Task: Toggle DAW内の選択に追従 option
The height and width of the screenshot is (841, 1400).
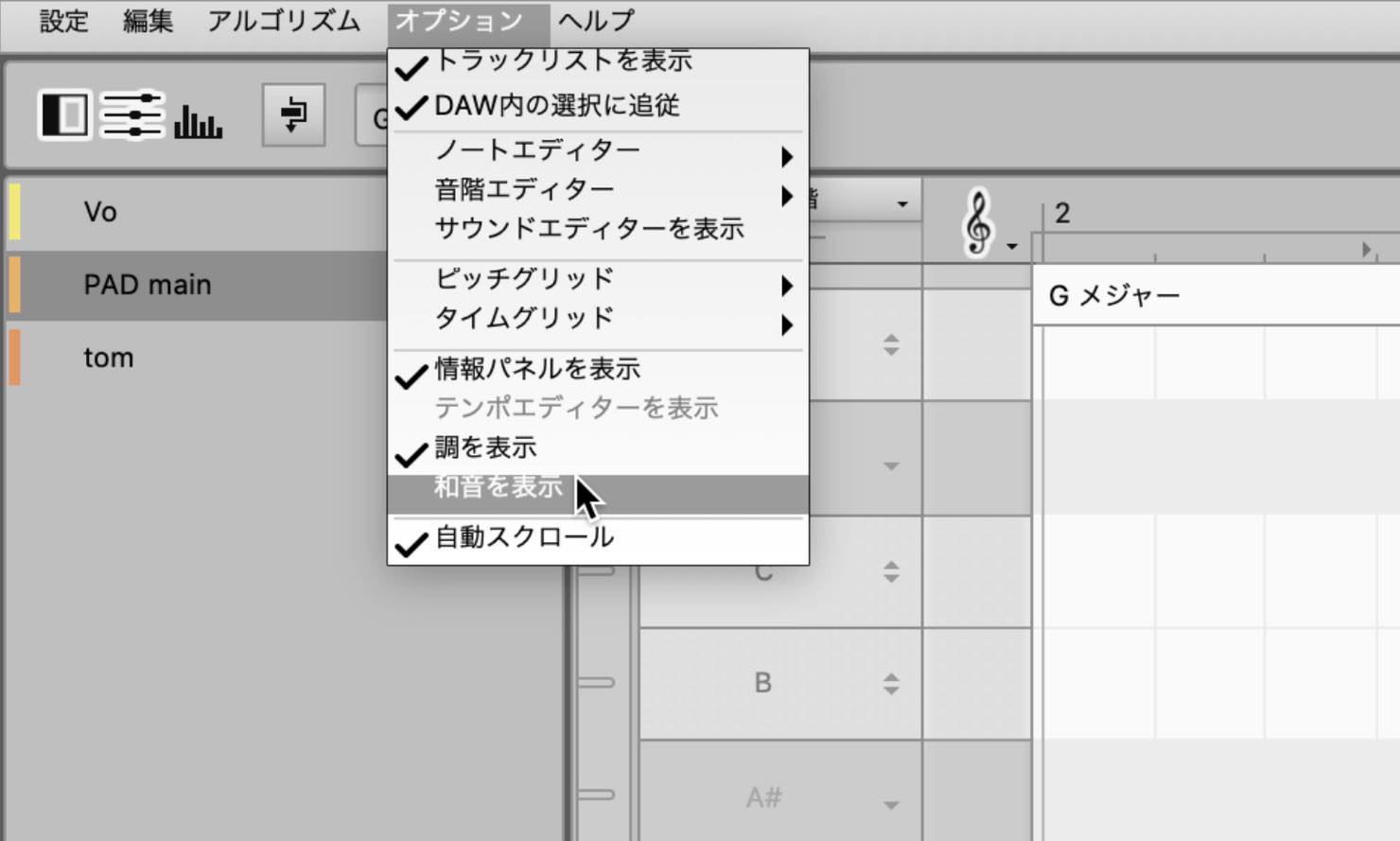Action: tap(556, 106)
